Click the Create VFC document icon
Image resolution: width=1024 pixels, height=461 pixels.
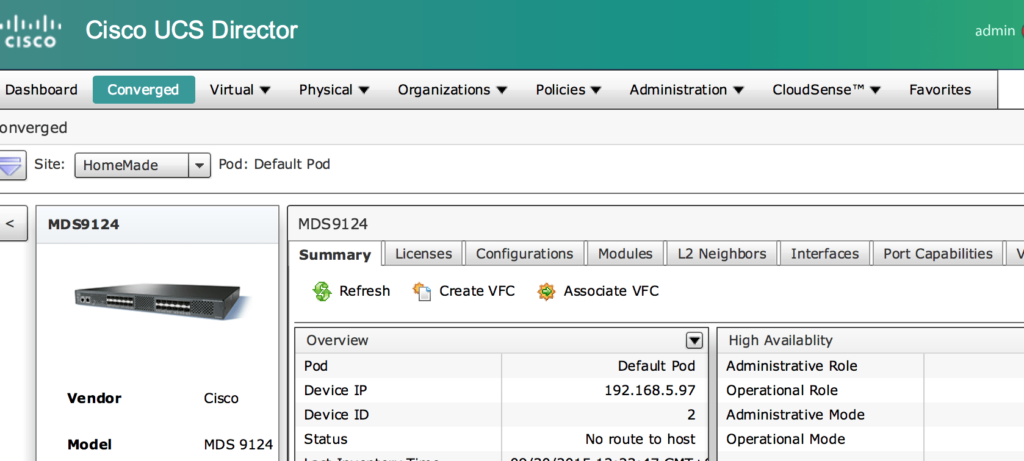[x=422, y=291]
